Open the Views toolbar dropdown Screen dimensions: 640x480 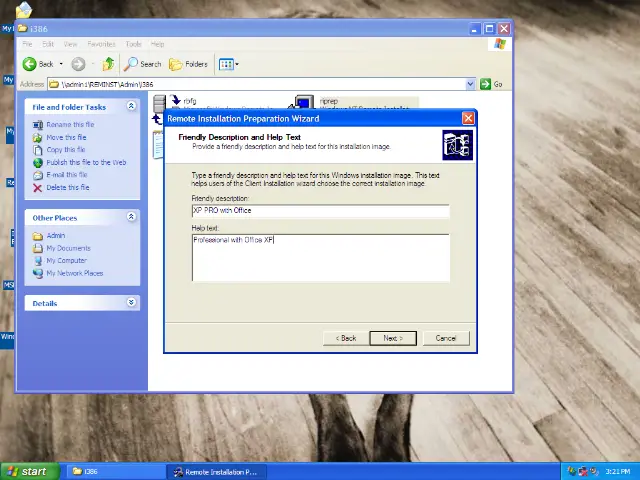[228, 64]
